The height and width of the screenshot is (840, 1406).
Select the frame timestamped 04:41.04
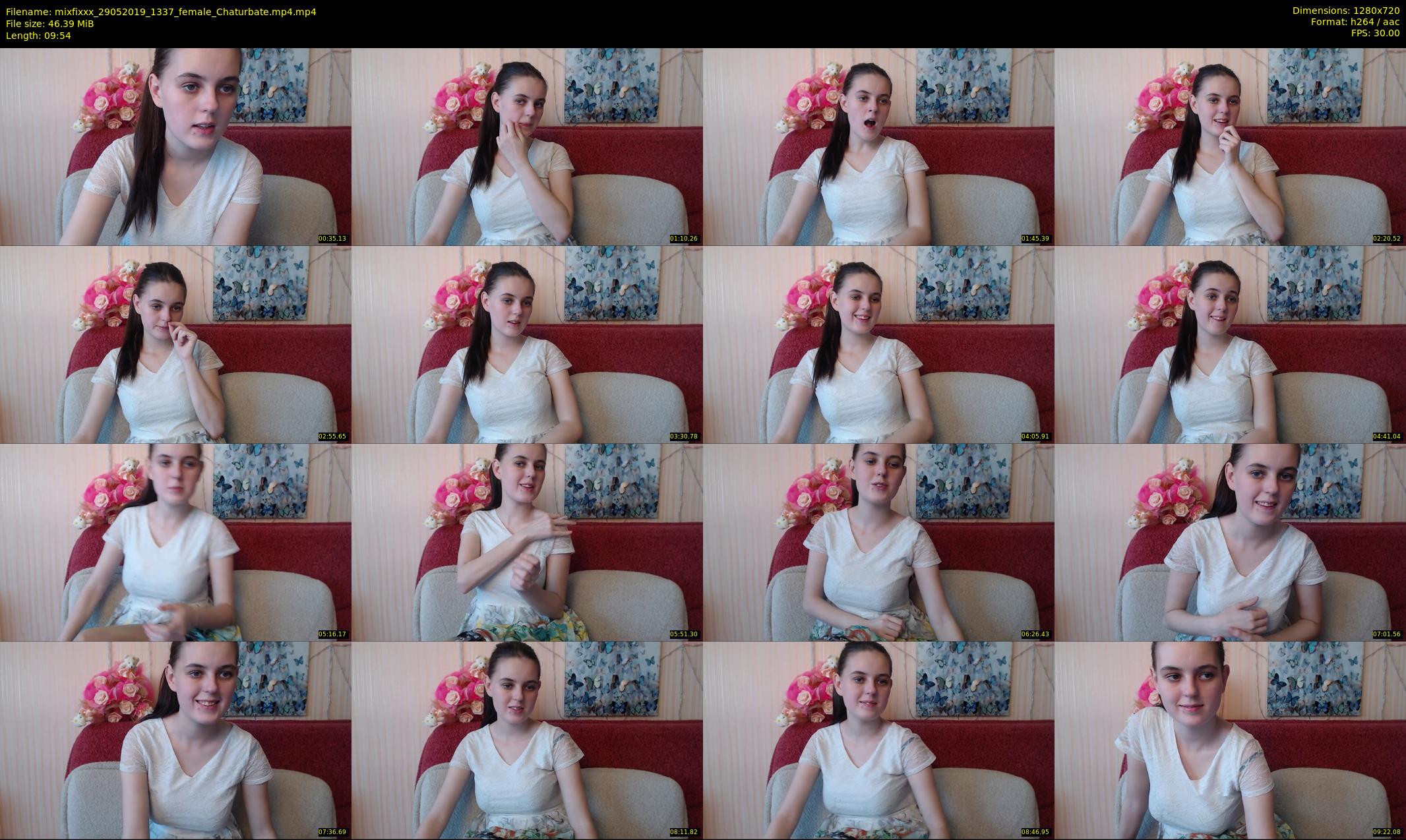[1230, 344]
